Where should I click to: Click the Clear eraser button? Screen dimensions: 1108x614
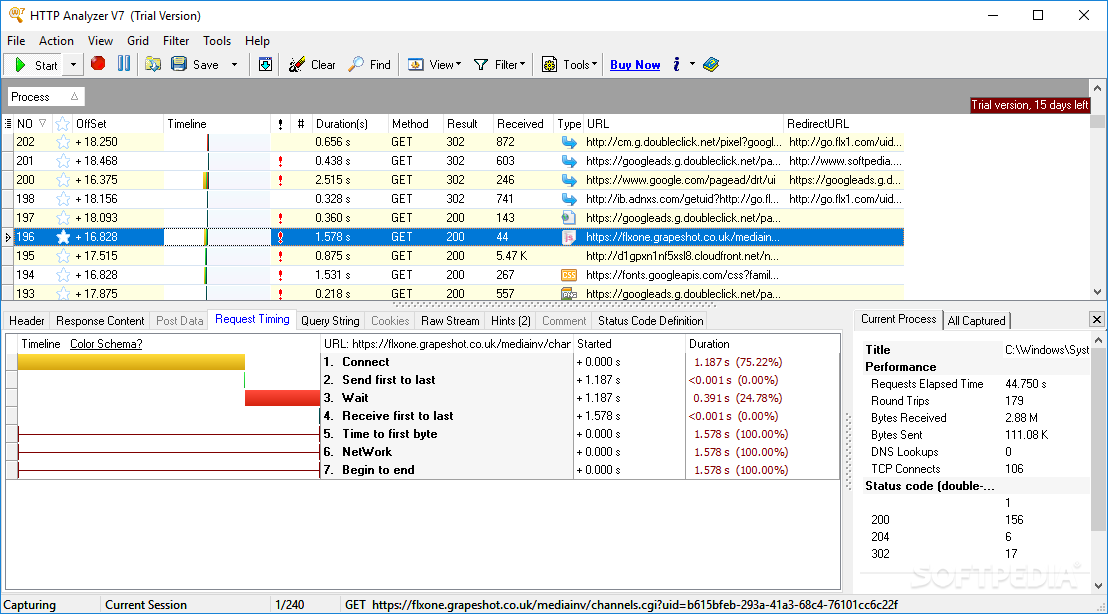[x=312, y=65]
